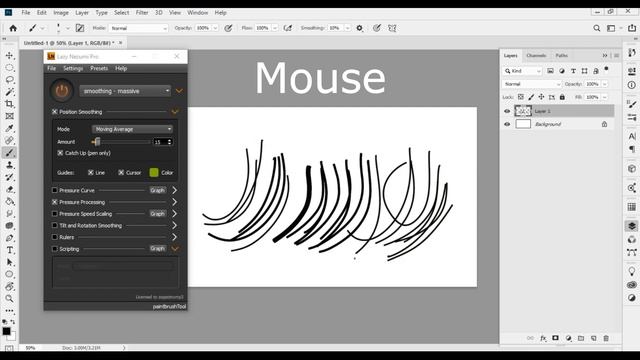Viewport: 640px width, 360px height.
Task: Select the Move tool
Action: pyautogui.click(x=9, y=56)
